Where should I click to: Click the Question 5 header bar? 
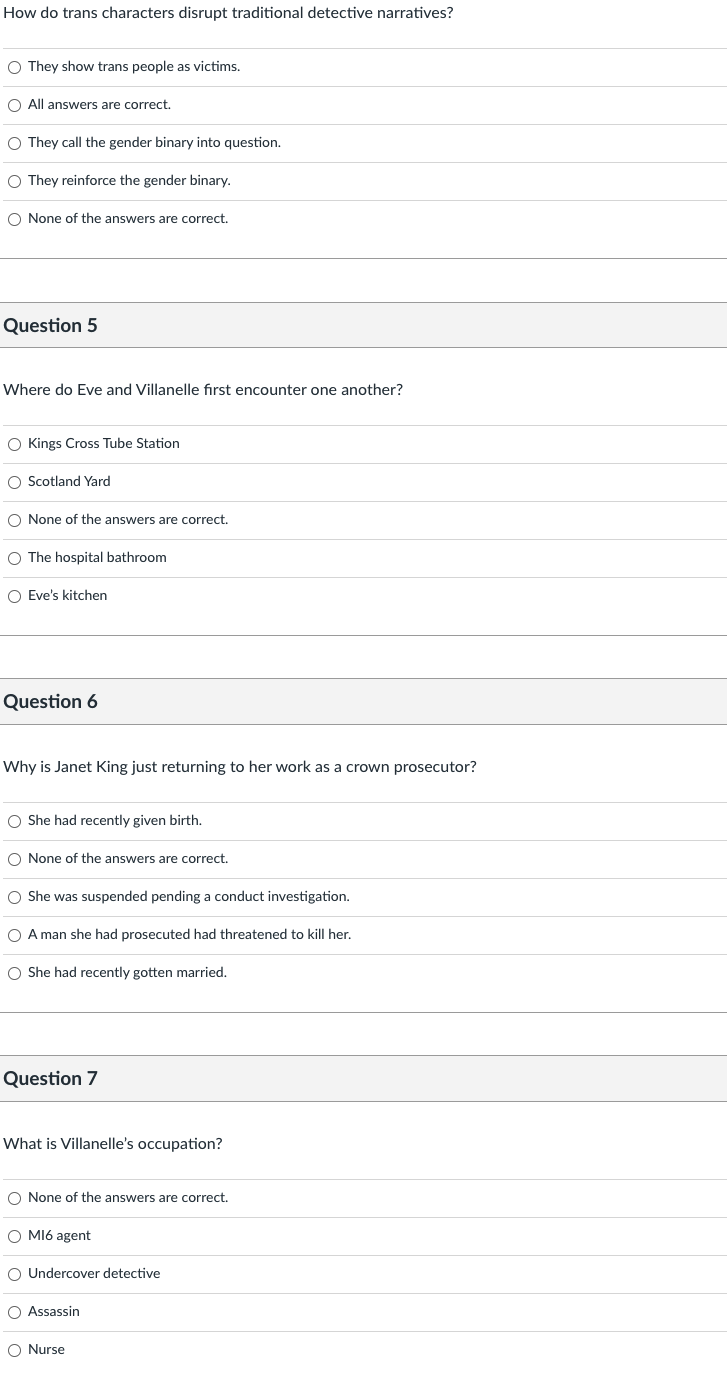pyautogui.click(x=363, y=325)
